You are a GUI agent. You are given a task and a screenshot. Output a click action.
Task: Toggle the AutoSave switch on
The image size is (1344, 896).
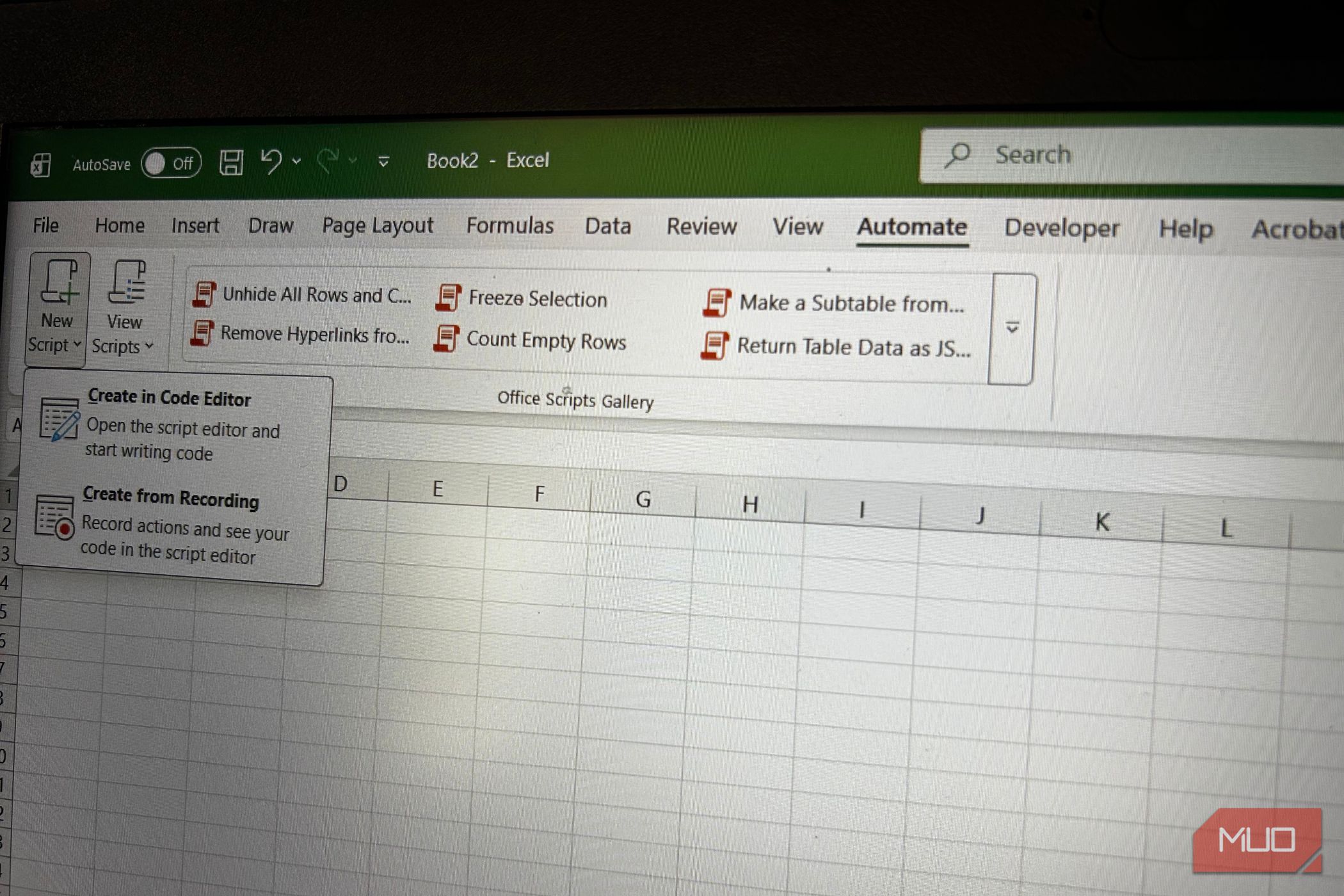click(170, 163)
